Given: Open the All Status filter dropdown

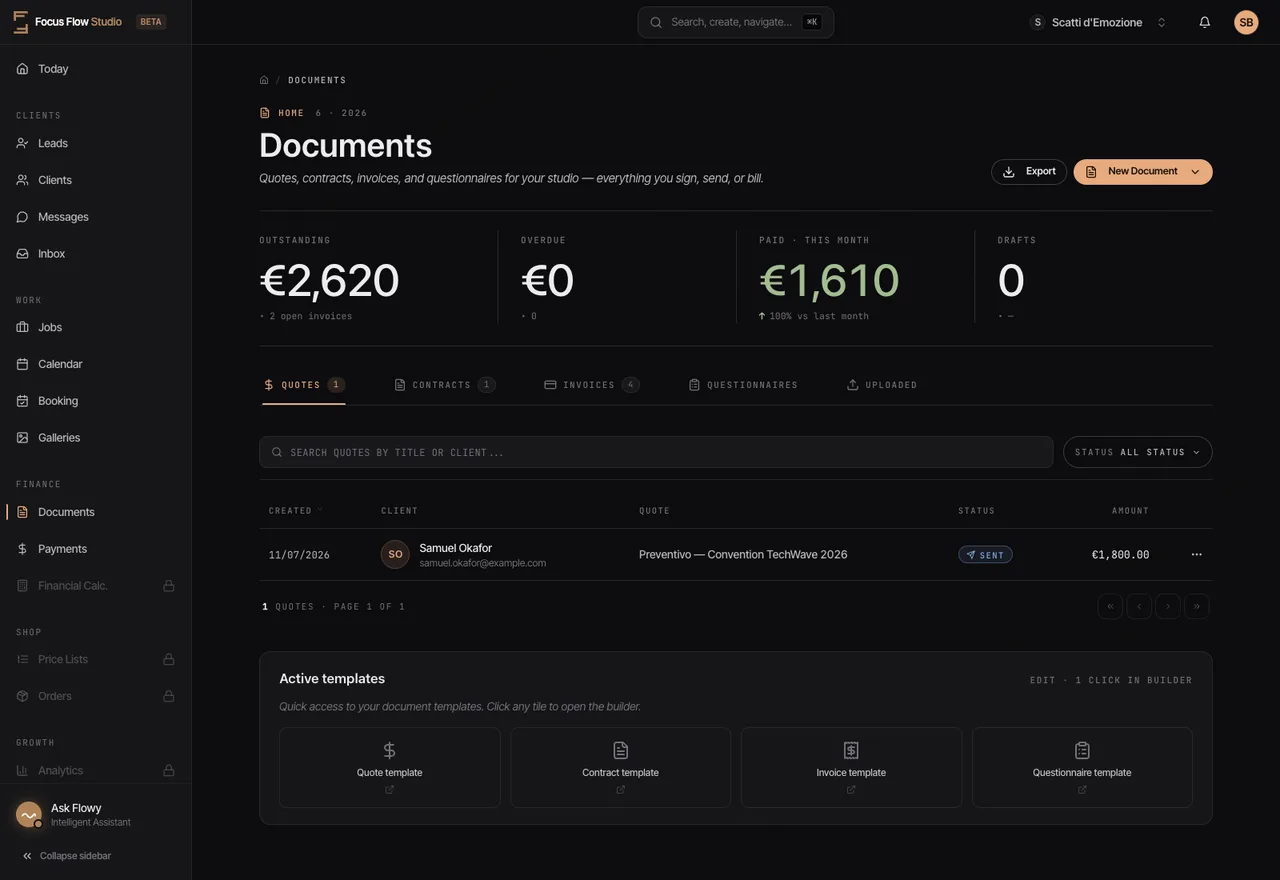Looking at the screenshot, I should pos(1138,452).
